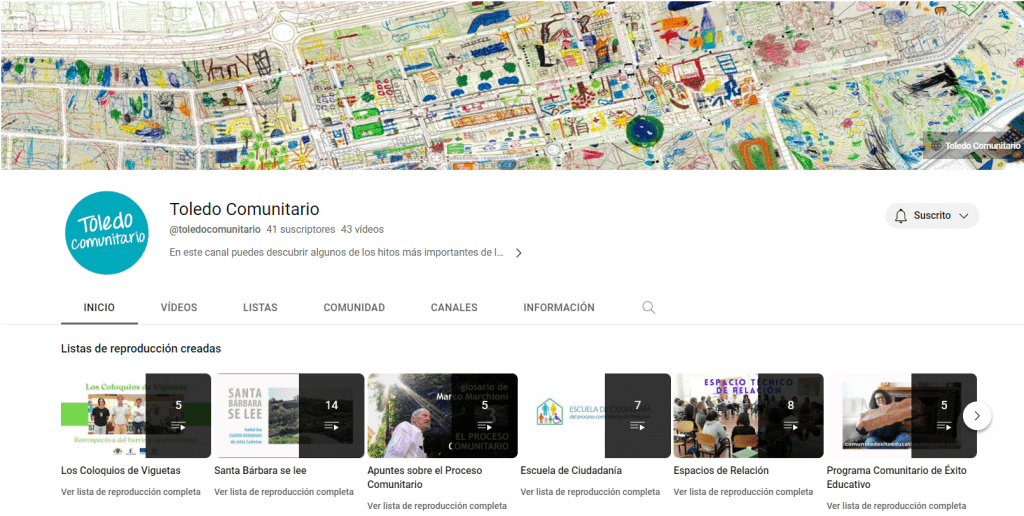
Task: Click playlist icon on Espacios de Relación thumbnail
Action: [x=791, y=427]
